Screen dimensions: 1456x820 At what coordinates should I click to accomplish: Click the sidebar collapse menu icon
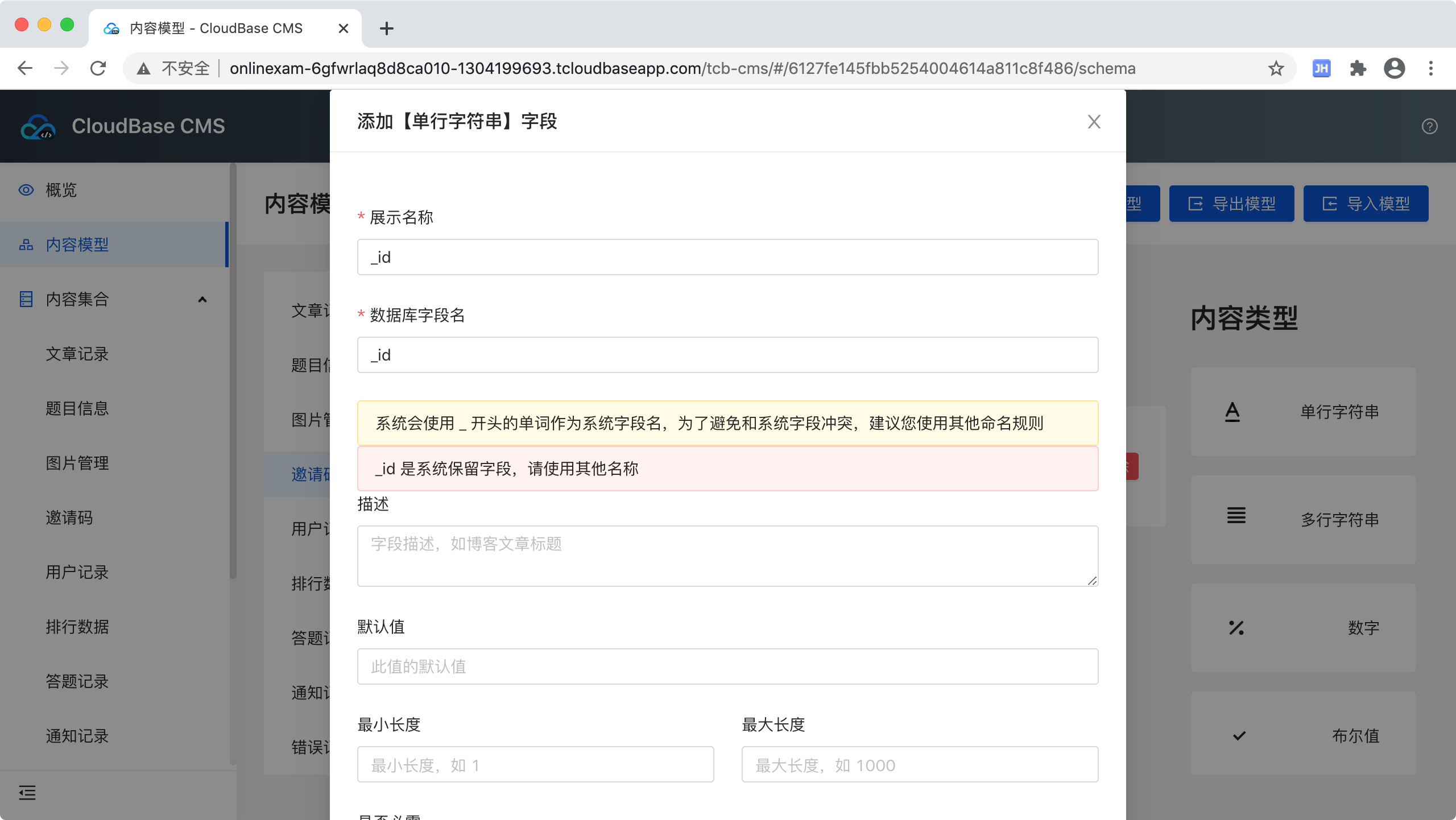[27, 792]
